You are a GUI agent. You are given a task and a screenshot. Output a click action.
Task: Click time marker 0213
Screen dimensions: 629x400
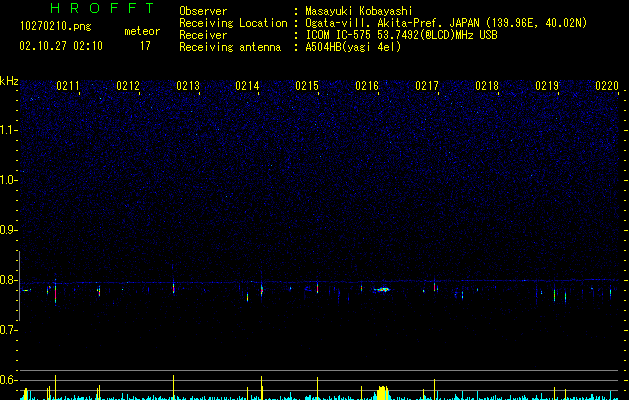188,86
